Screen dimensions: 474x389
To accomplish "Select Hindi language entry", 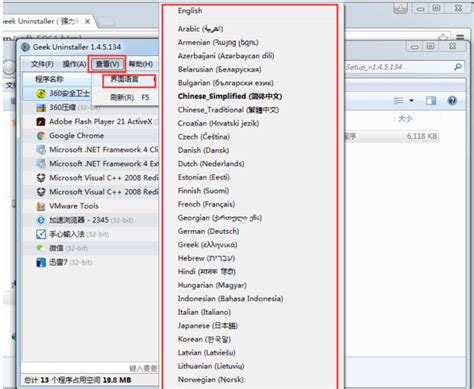I will [x=207, y=272].
